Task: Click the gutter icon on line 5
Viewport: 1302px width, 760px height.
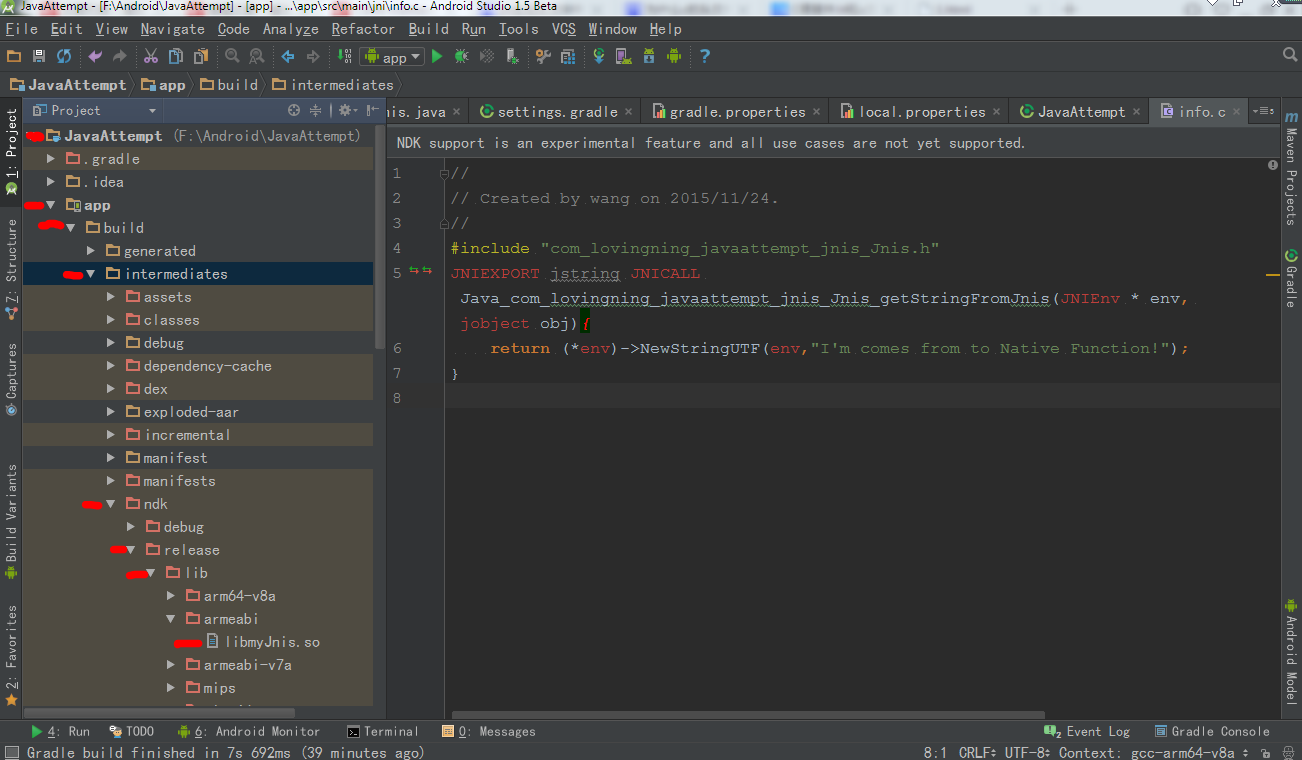Action: pyautogui.click(x=421, y=271)
